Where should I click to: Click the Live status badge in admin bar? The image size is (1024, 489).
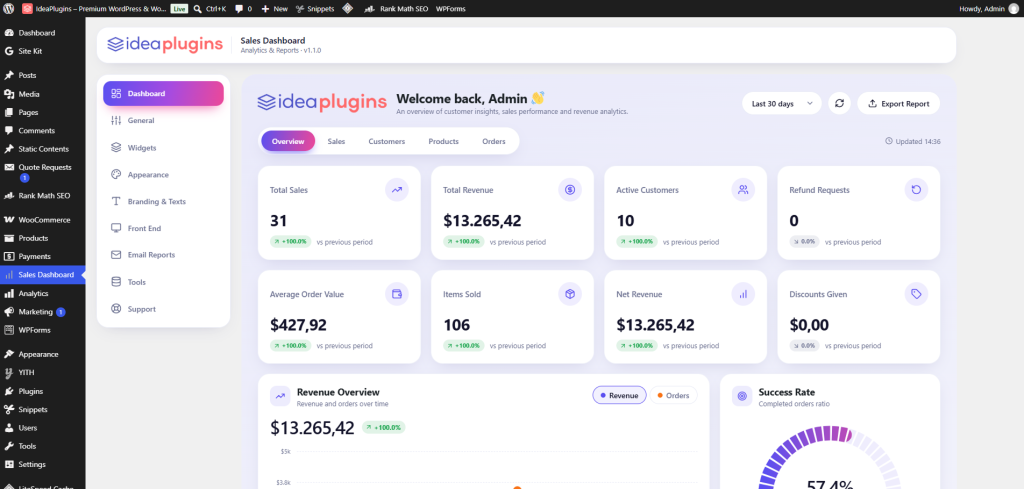pos(179,9)
